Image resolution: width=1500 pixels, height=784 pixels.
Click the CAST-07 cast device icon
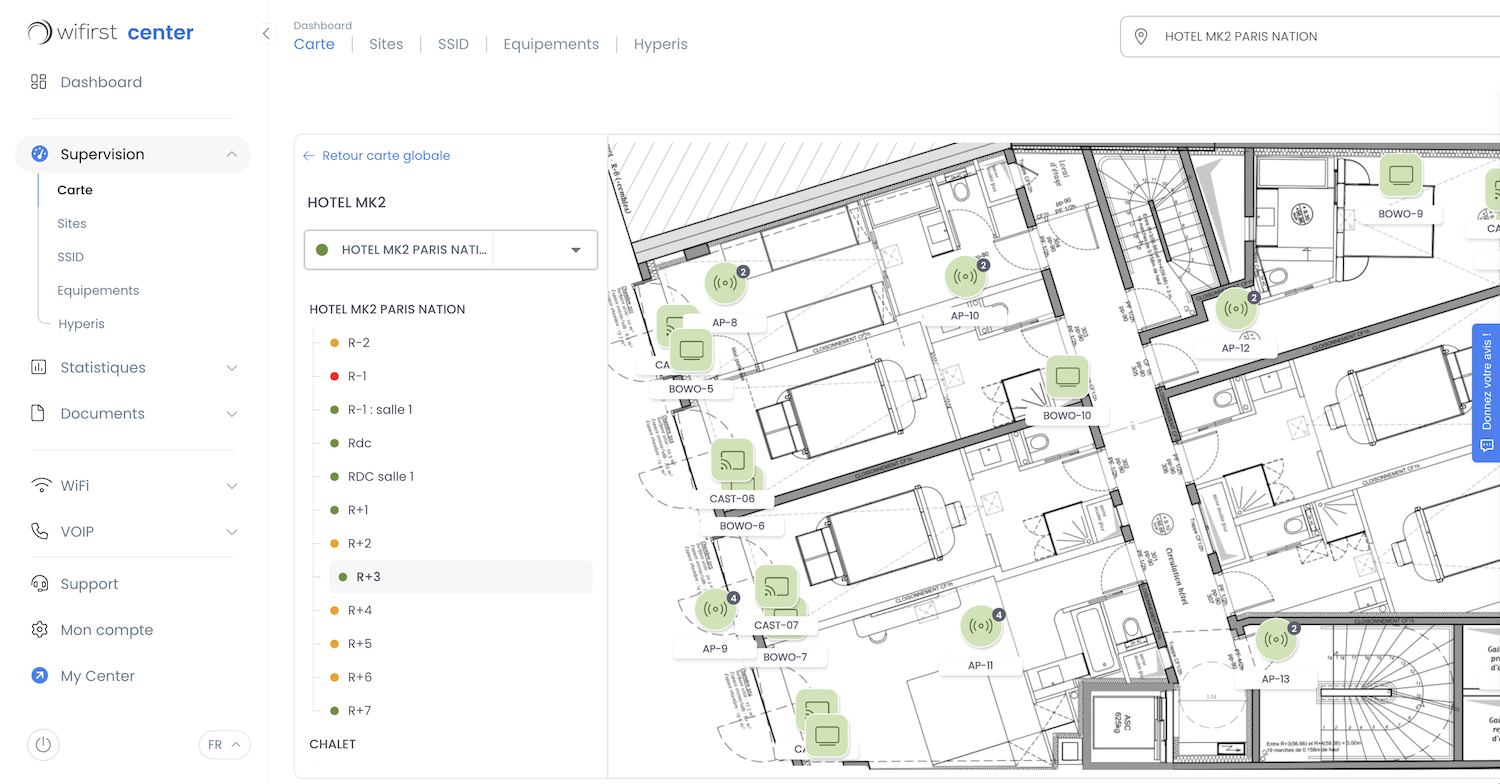pos(776,587)
